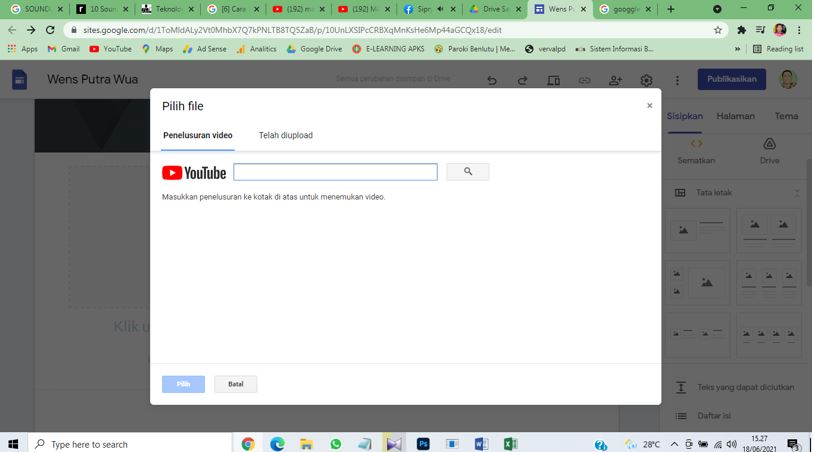Click the redo arrow icon
This screenshot has width=814, height=452.
coord(522,81)
